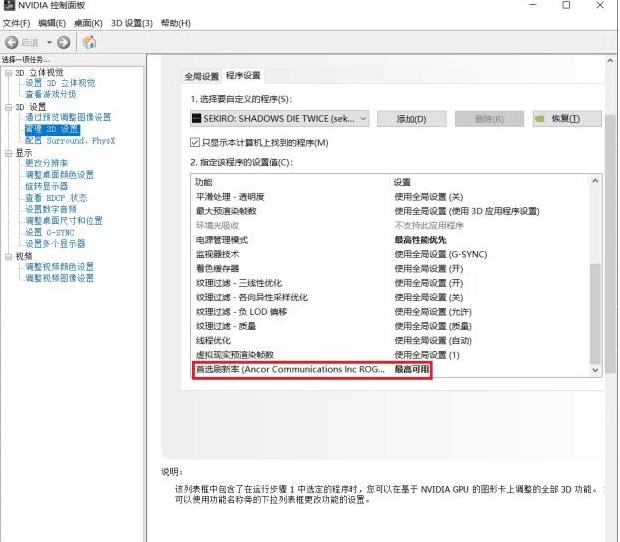Click the settings list scrollbar thumb
This screenshot has width=620, height=542.
tap(595, 313)
